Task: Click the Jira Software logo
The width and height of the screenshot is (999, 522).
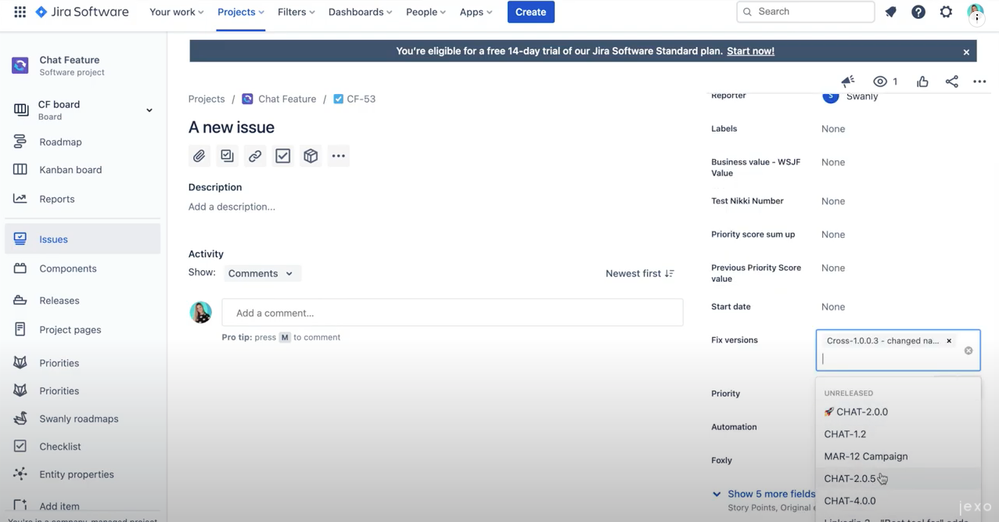Action: click(82, 11)
